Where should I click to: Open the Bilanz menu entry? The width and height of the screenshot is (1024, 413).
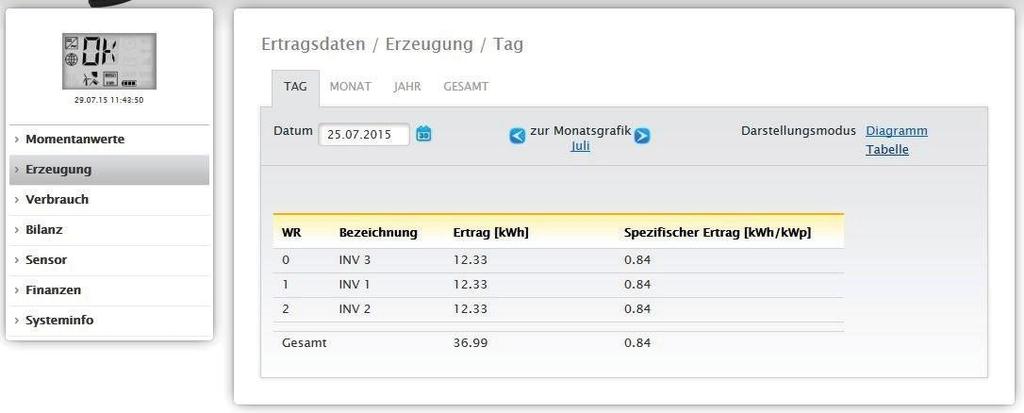click(44, 229)
